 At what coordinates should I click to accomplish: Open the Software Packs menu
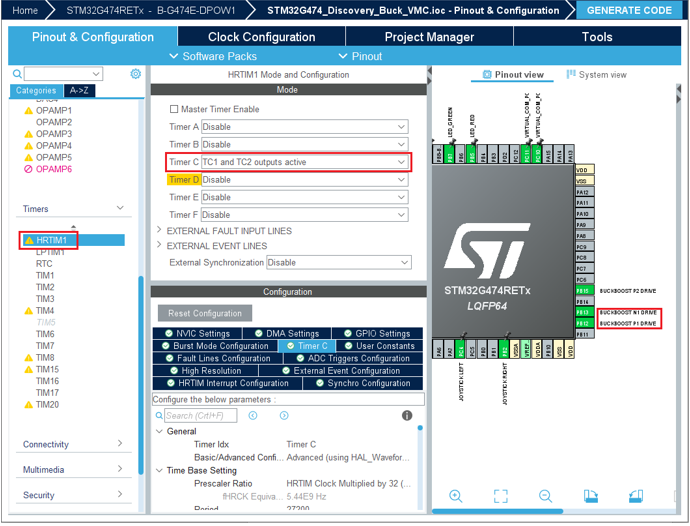pos(213,56)
